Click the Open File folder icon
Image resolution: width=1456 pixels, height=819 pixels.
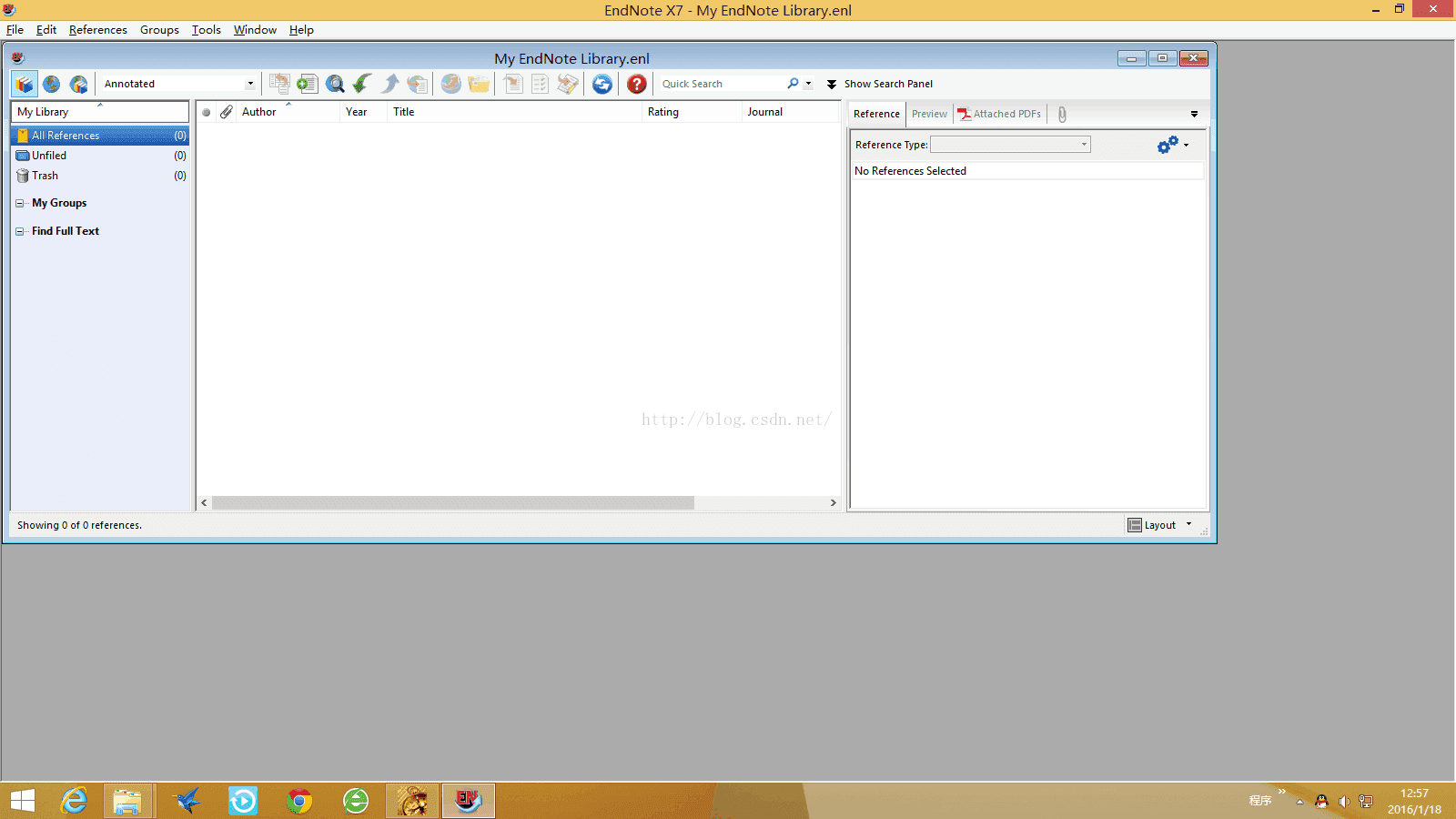(x=479, y=84)
